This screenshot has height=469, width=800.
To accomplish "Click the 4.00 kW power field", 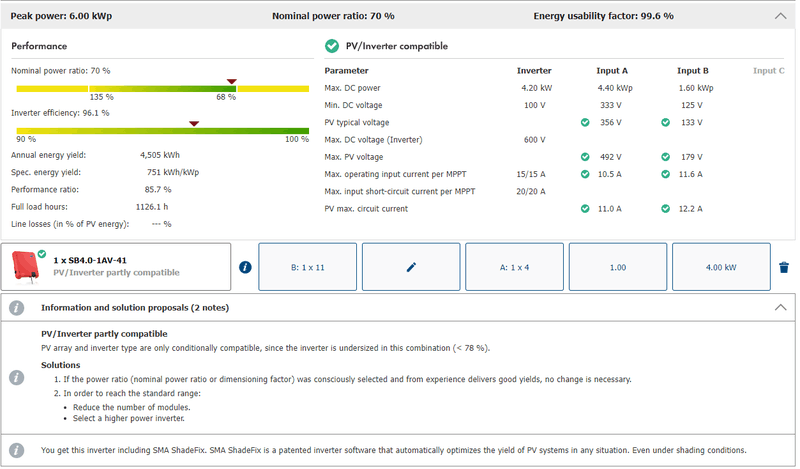I will tap(721, 267).
